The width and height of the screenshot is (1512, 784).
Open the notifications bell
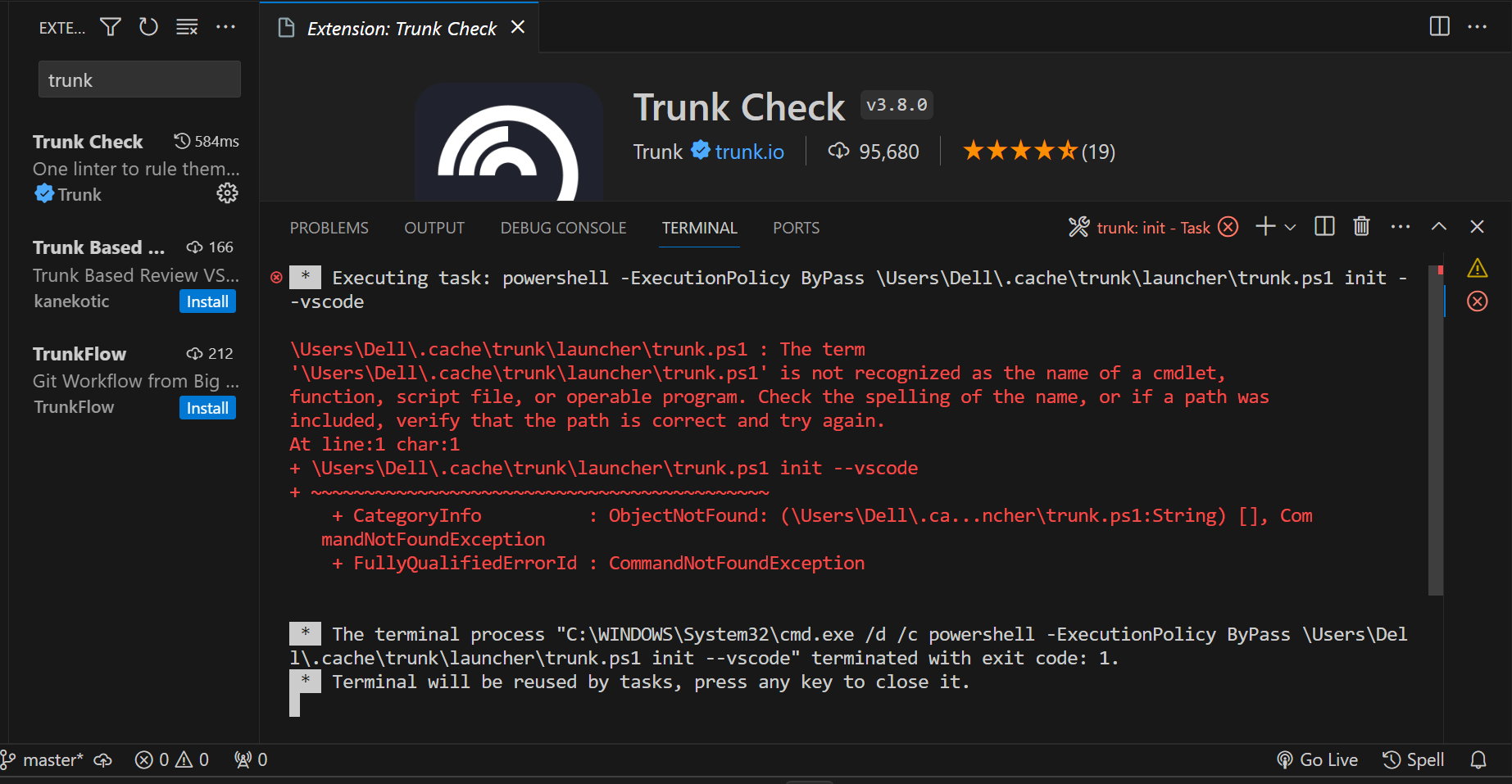click(x=1478, y=760)
